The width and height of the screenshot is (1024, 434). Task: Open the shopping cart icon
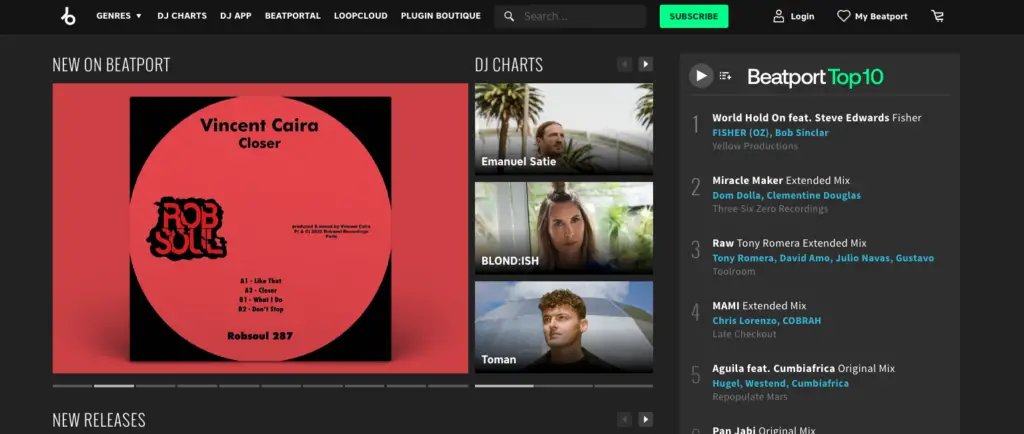coord(938,16)
